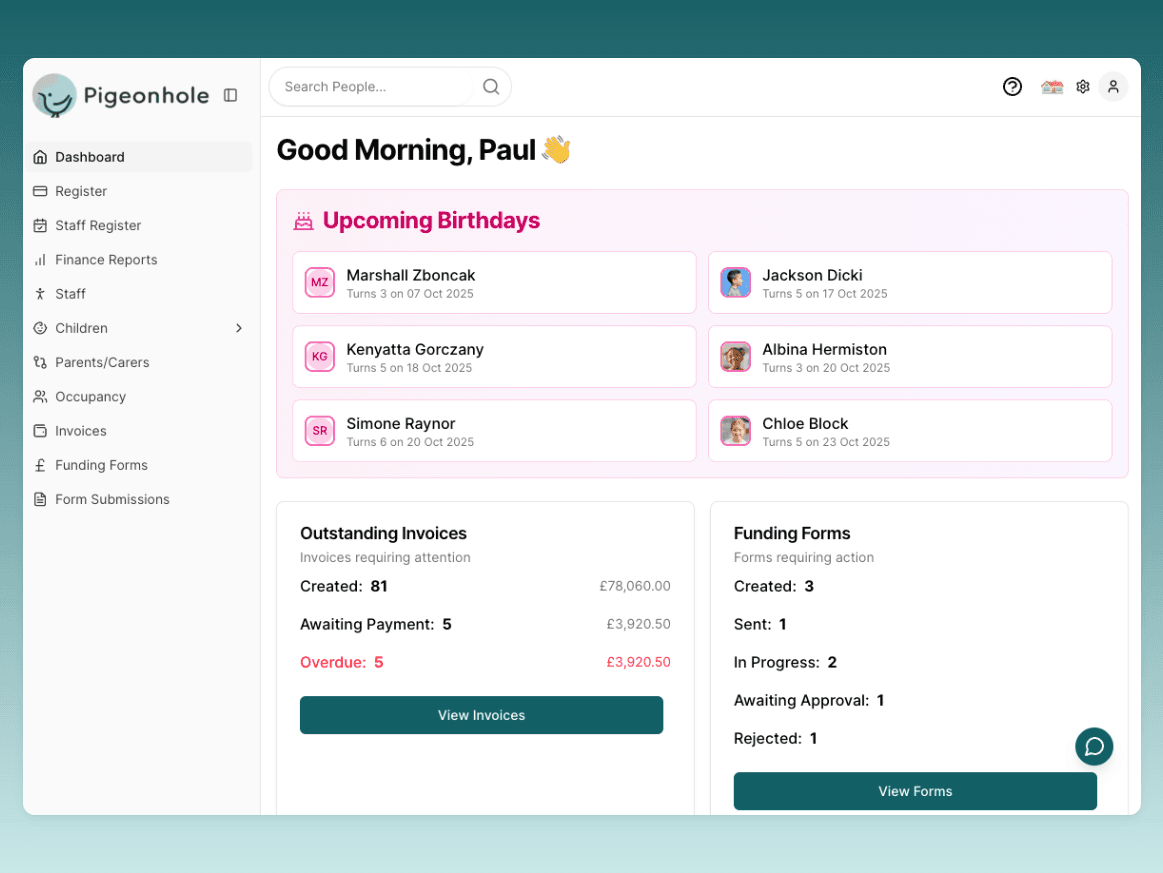Collapse the sidebar panel toggle
1163x873 pixels.
[x=230, y=95]
